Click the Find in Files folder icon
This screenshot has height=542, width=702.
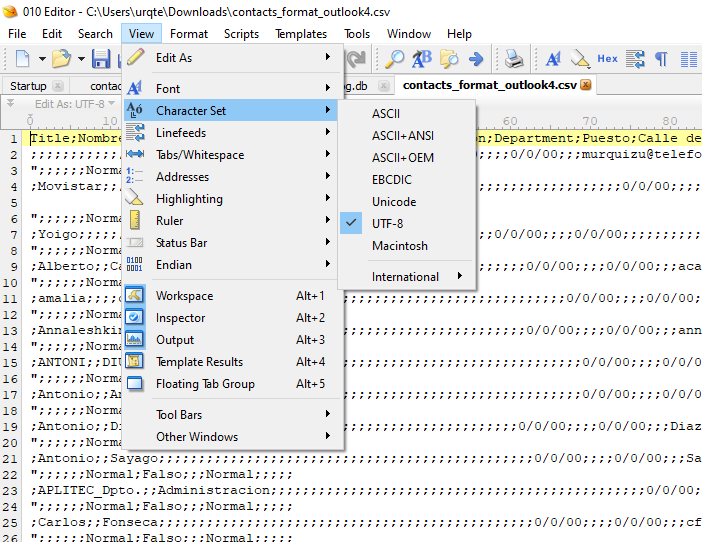tap(449, 59)
